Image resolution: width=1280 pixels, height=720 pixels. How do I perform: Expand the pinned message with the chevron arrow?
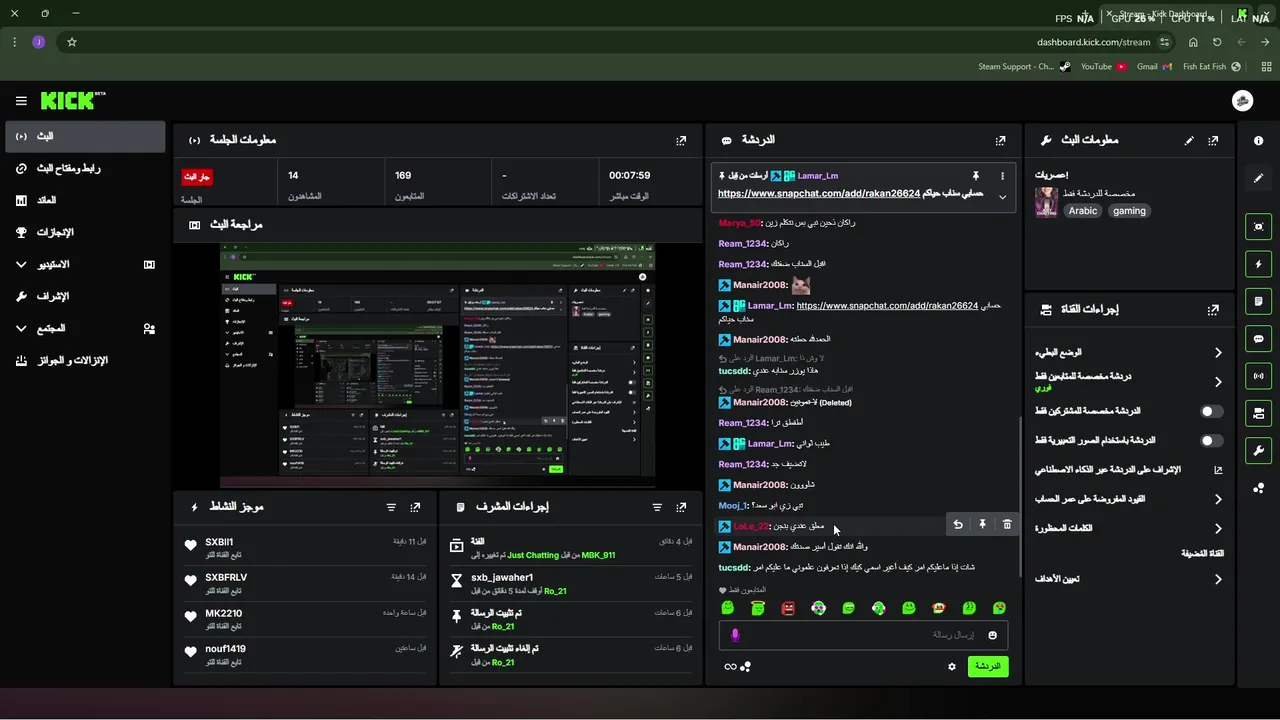pyautogui.click(x=1002, y=197)
